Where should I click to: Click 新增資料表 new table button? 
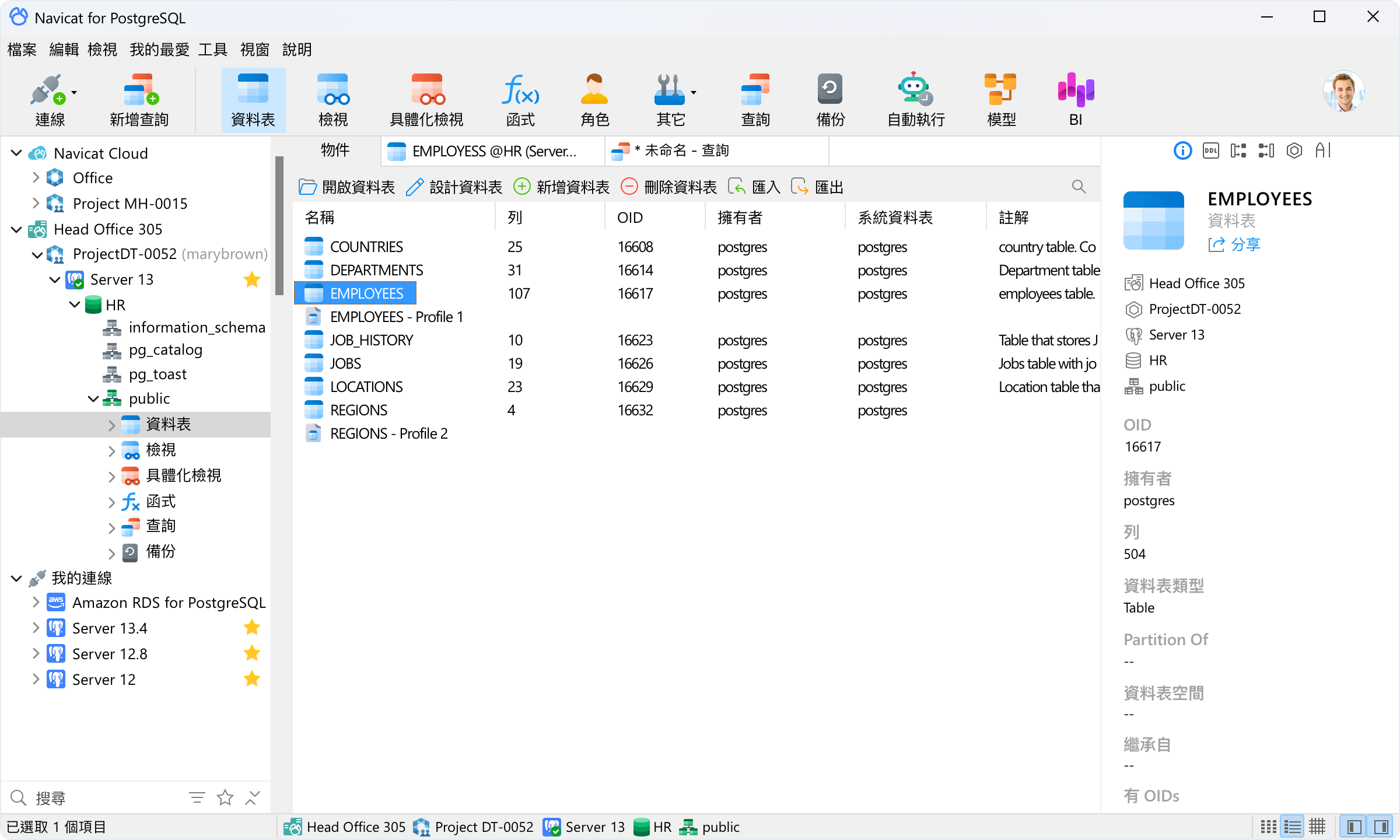pyautogui.click(x=561, y=187)
